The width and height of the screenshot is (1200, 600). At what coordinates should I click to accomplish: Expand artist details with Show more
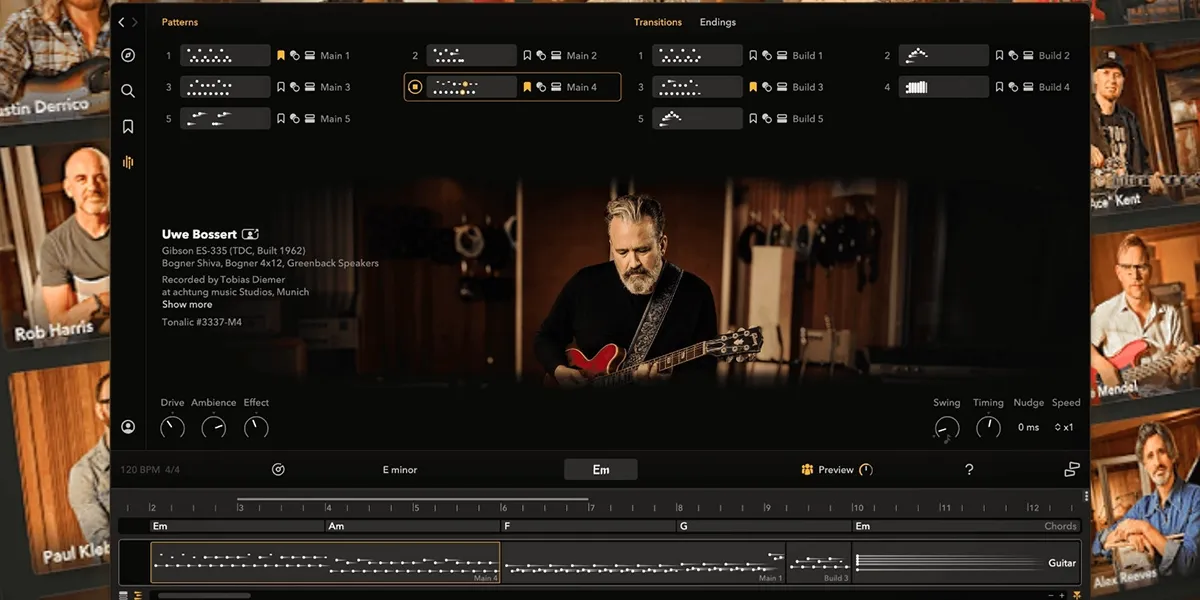[187, 305]
